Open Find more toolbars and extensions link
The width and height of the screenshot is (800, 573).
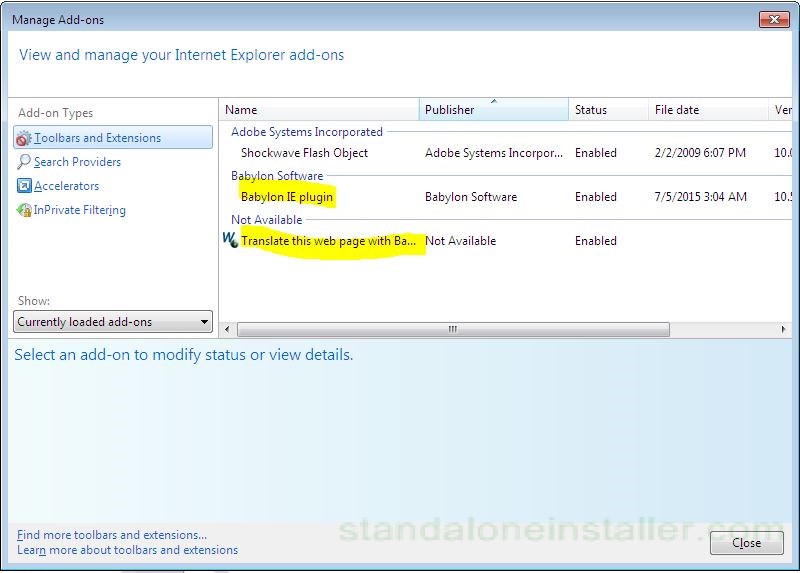(x=112, y=535)
